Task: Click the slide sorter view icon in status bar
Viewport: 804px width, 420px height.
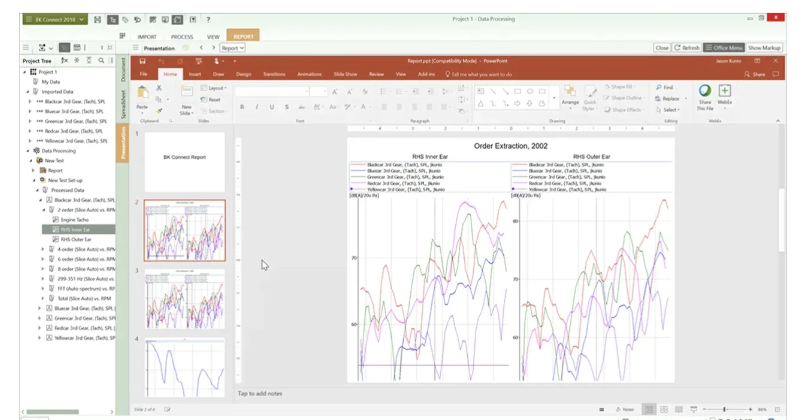Action: tap(664, 409)
